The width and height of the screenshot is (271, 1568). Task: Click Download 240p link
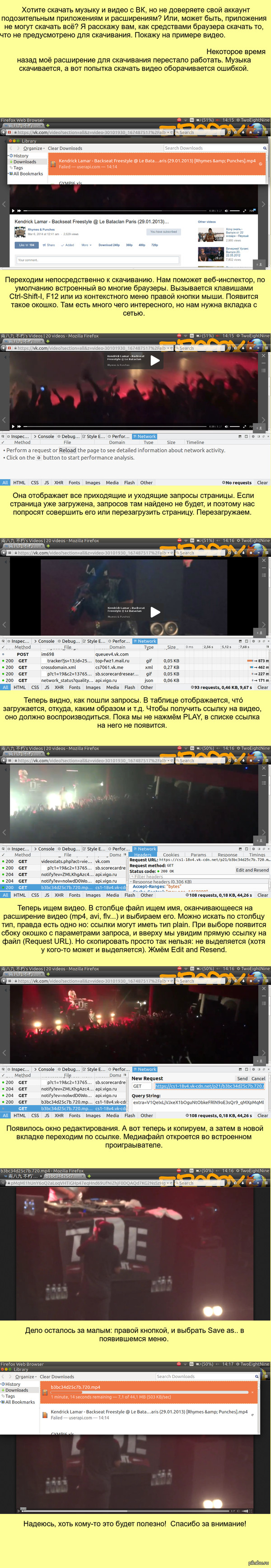point(109,245)
